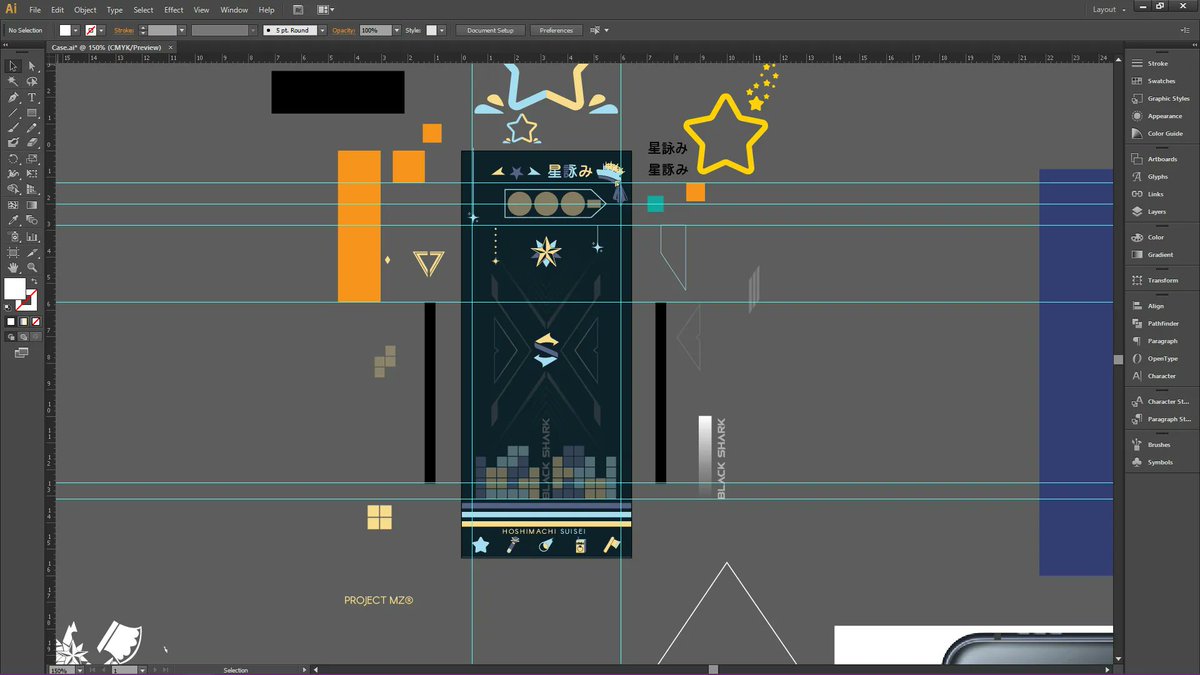The height and width of the screenshot is (675, 1200).
Task: Select the Symbol Sprayer tool
Action: coord(13,237)
